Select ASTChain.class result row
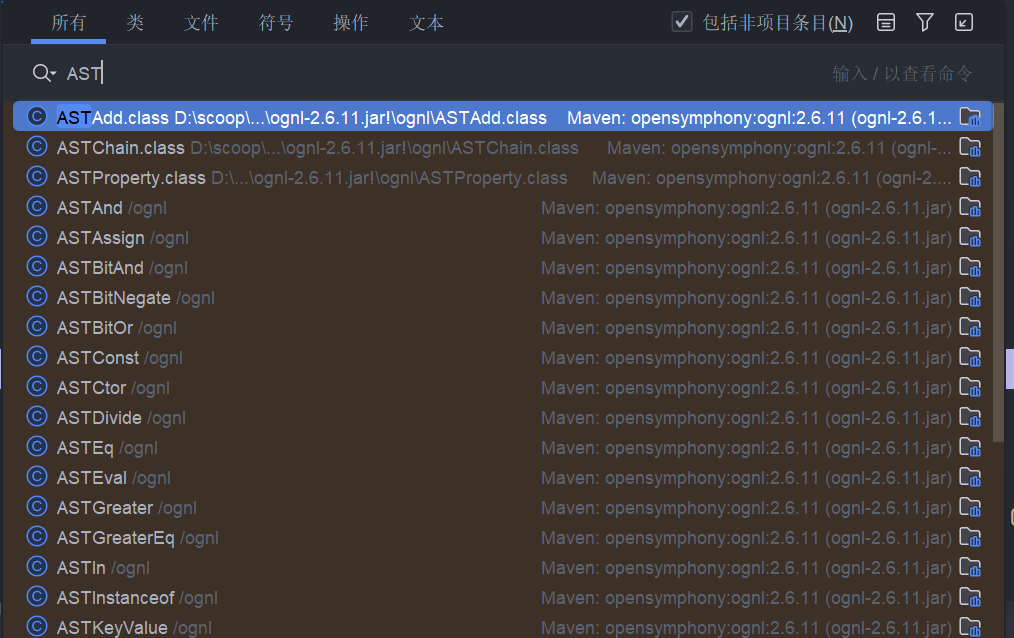Viewport: 1014px width, 638px height. click(502, 147)
